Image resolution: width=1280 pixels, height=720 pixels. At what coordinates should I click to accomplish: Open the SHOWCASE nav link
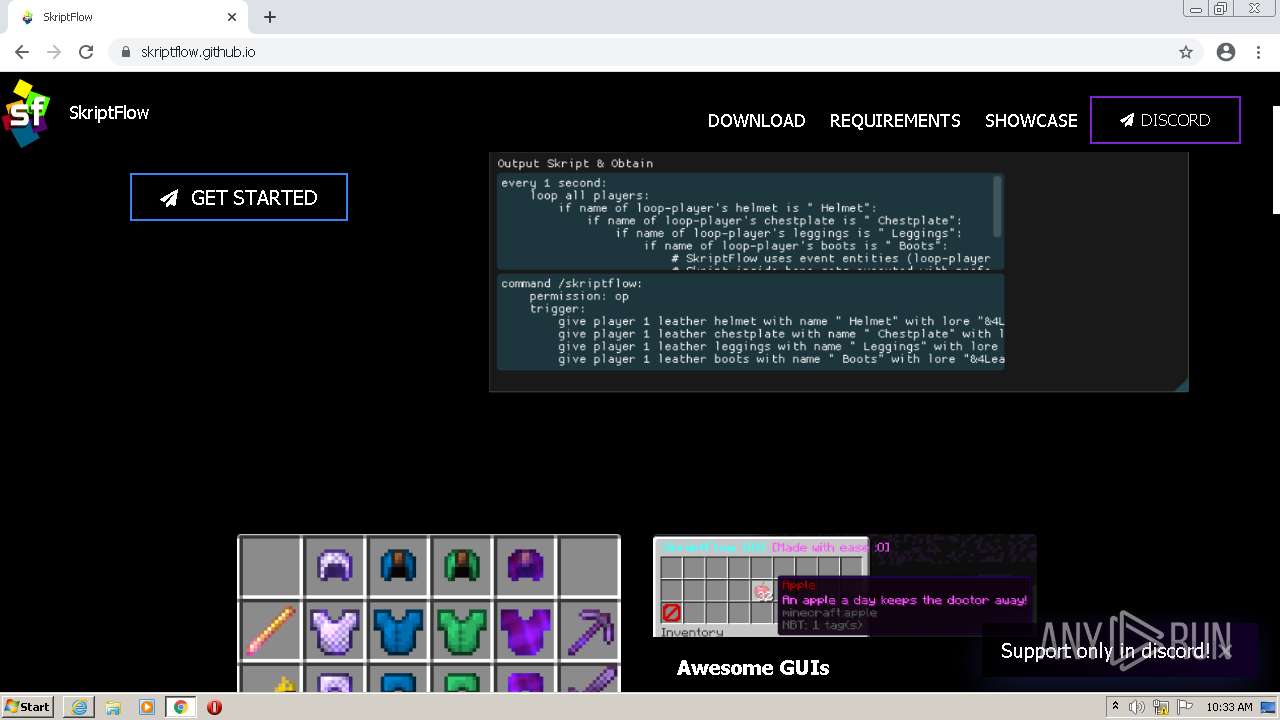(x=1031, y=121)
